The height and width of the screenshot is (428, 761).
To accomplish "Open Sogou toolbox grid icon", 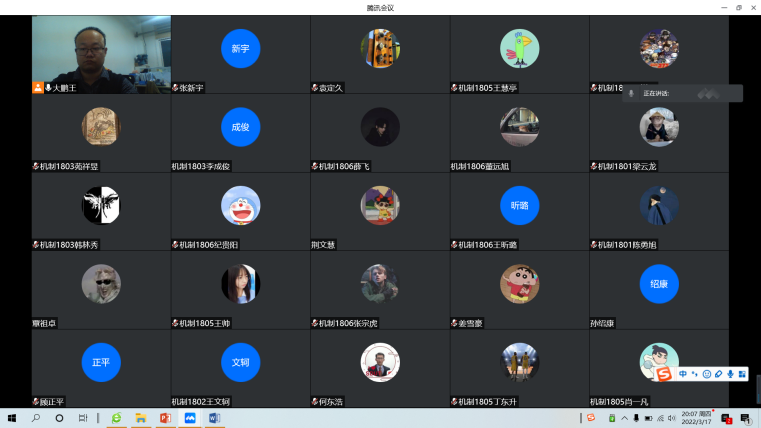I will pos(742,374).
